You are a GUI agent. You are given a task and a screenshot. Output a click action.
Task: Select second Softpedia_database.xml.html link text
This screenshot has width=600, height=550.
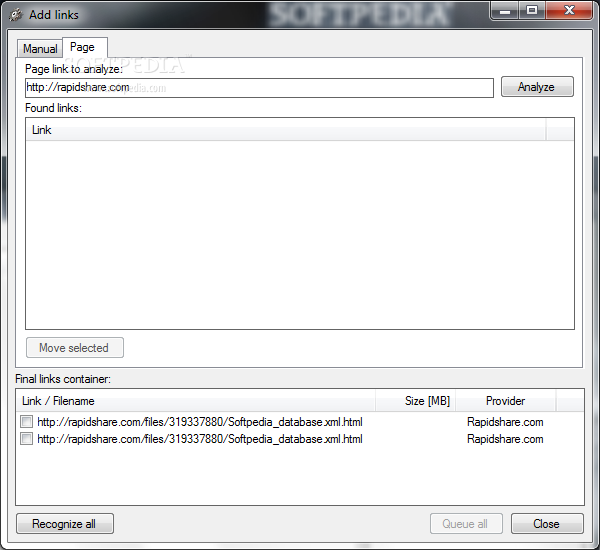[x=200, y=439]
